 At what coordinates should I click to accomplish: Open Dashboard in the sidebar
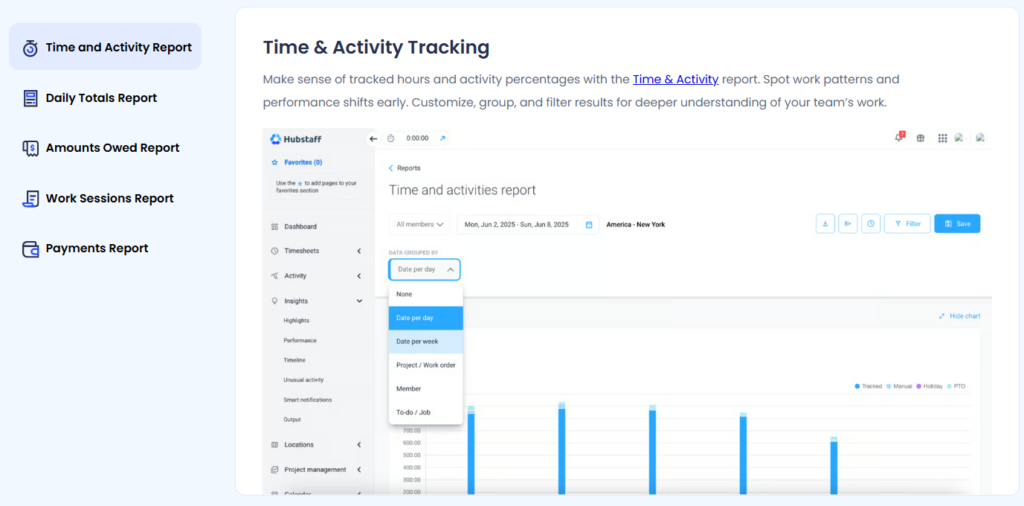(x=300, y=227)
